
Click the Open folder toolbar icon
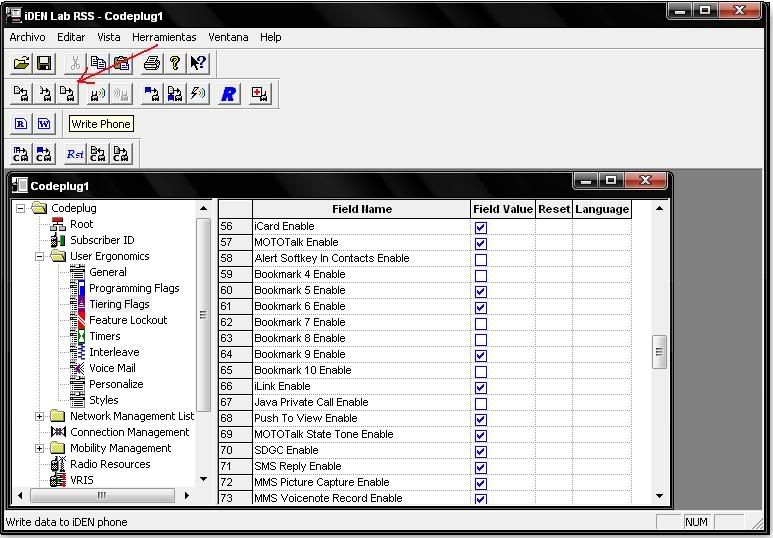tap(21, 63)
